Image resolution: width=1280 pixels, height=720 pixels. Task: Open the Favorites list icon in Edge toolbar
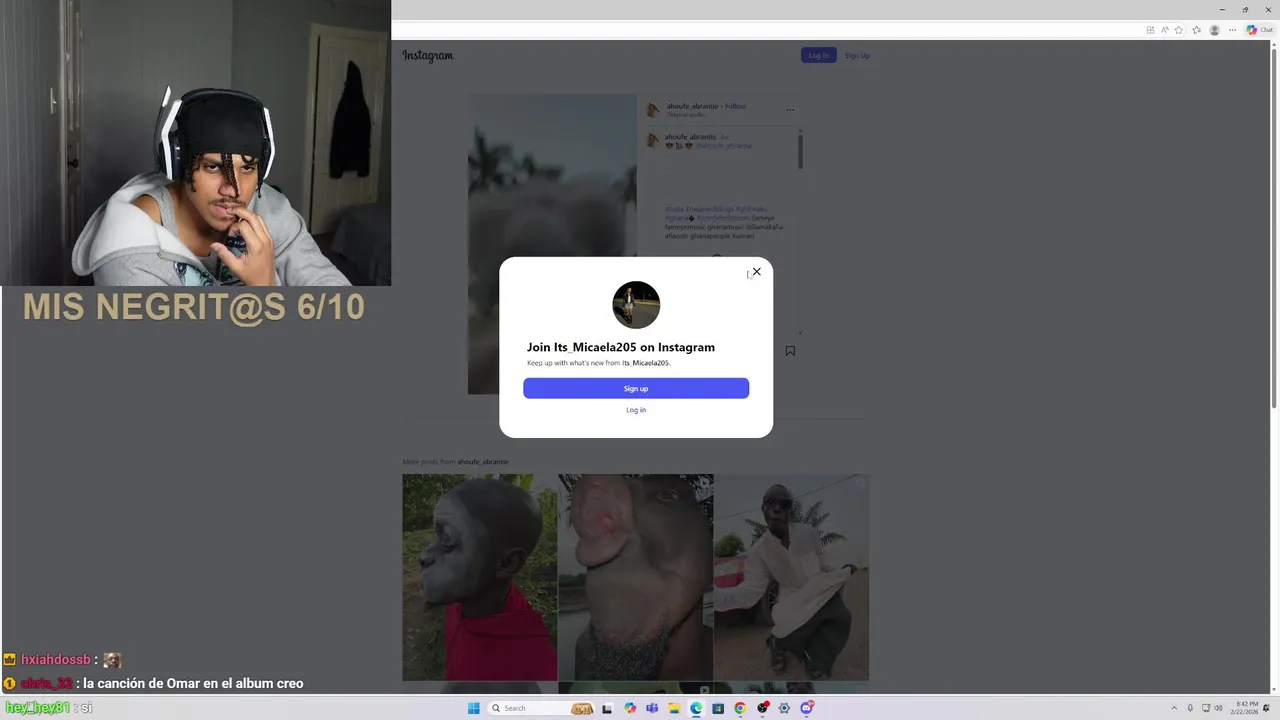pos(1197,30)
